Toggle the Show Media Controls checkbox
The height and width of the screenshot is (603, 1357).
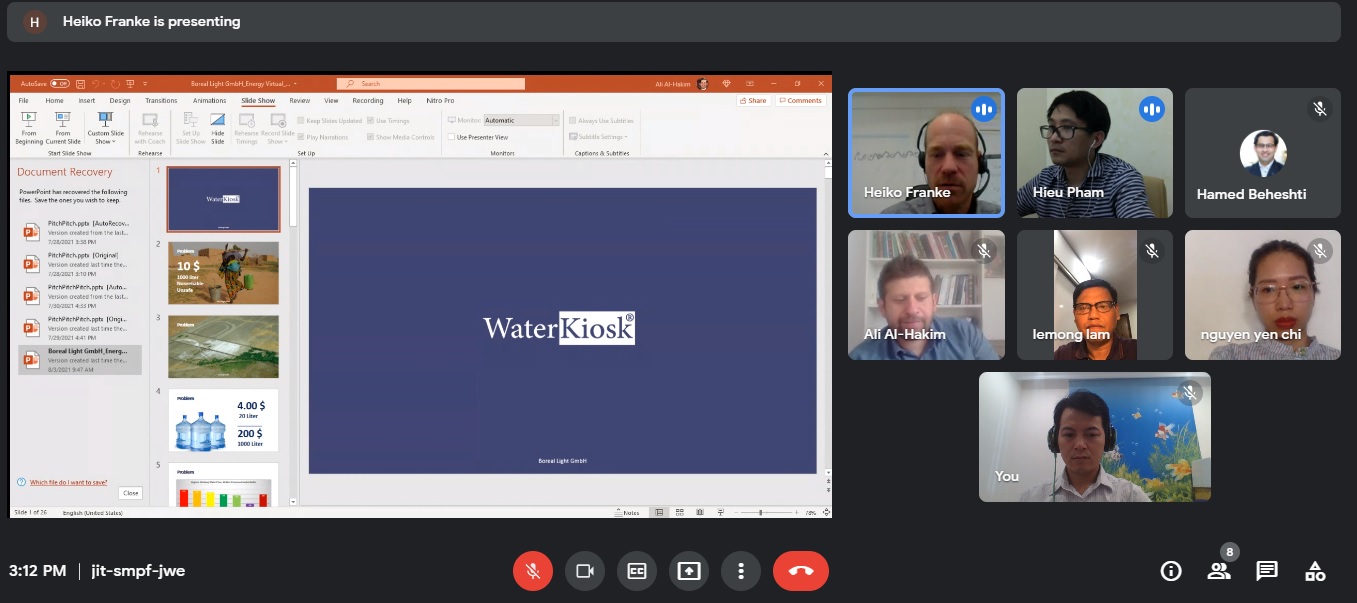coord(370,137)
